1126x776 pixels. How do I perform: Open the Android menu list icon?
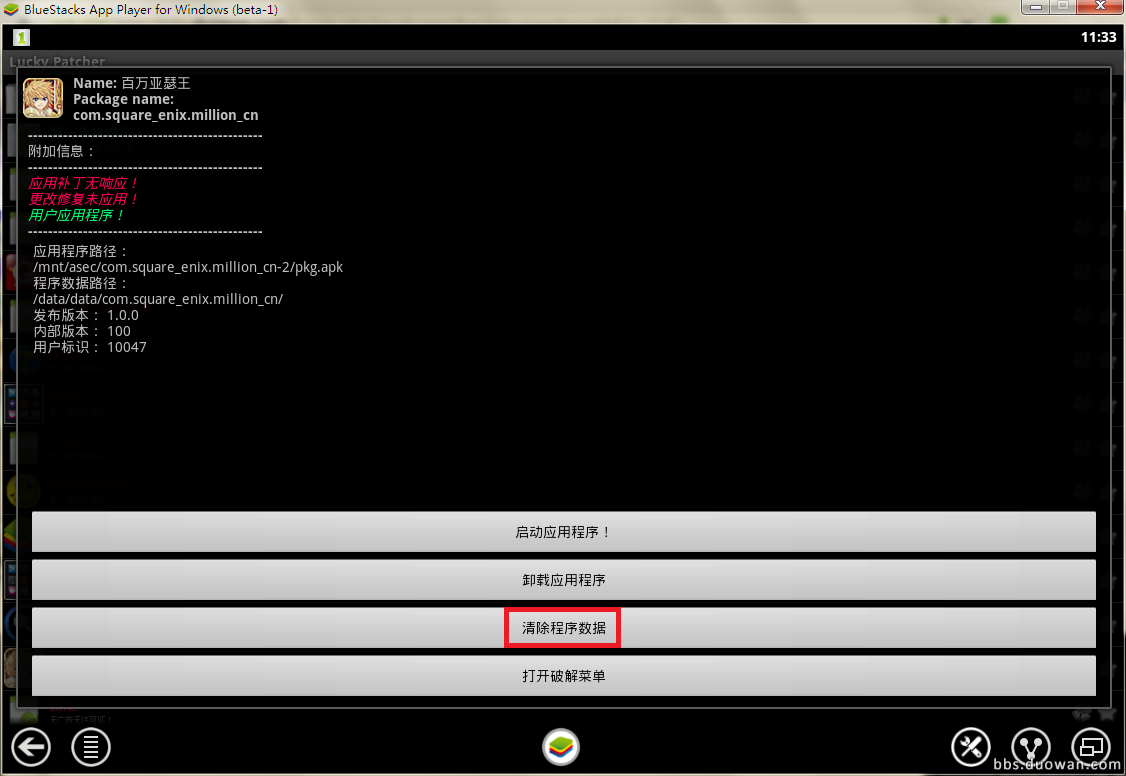91,747
